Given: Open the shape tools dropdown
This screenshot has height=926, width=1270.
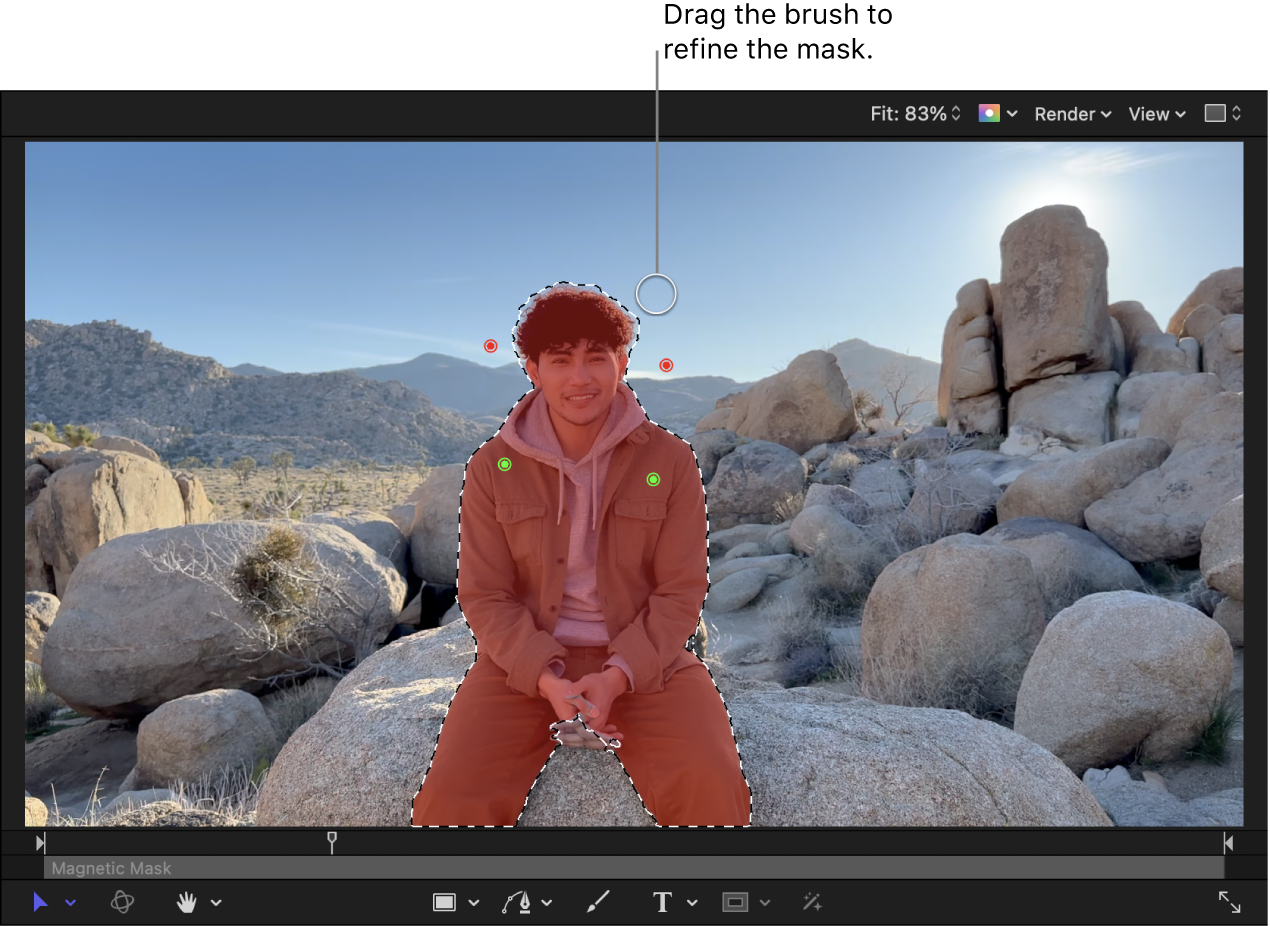Looking at the screenshot, I should click(471, 902).
